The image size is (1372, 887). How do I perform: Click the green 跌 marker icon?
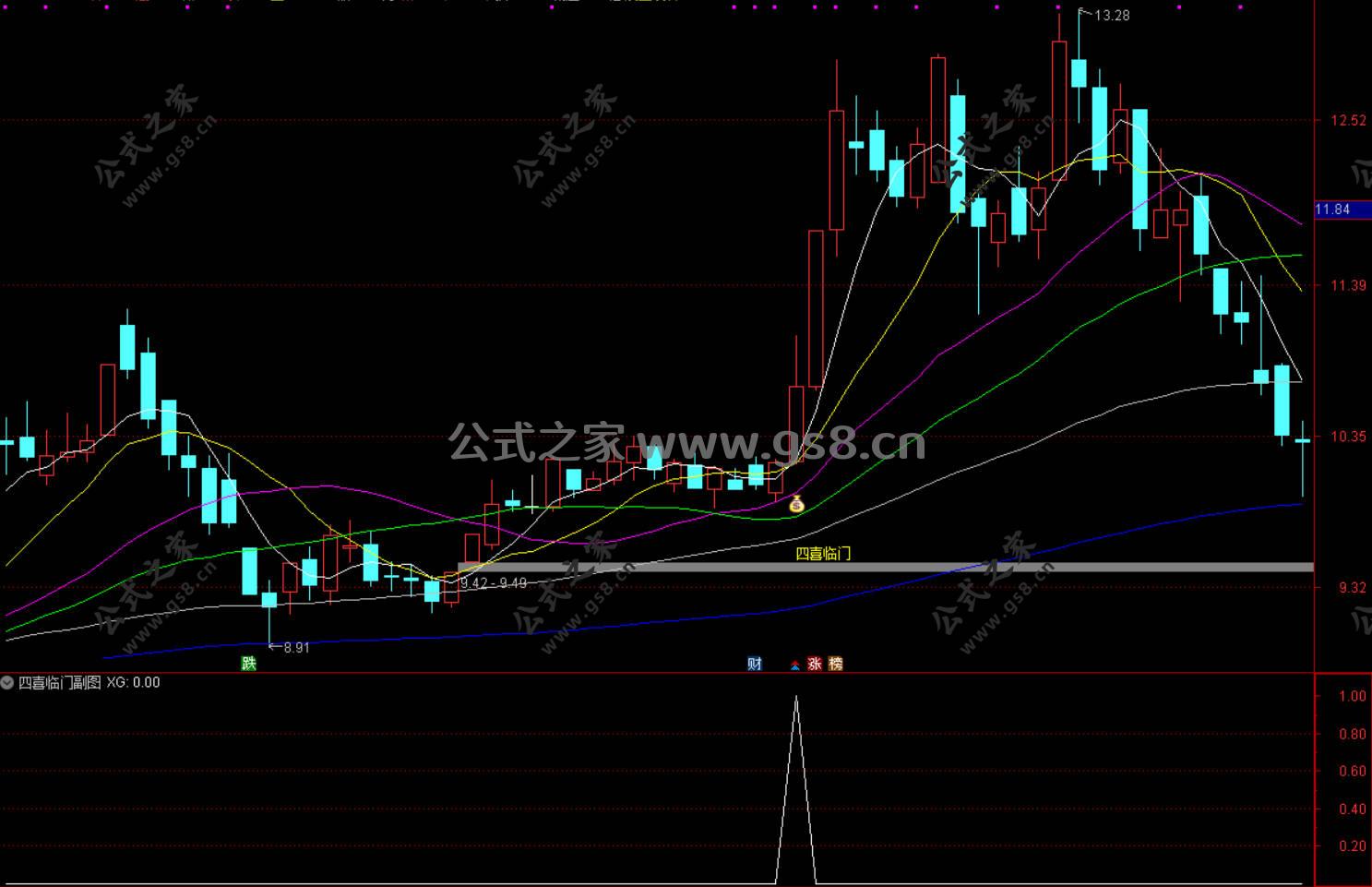pyautogui.click(x=248, y=663)
